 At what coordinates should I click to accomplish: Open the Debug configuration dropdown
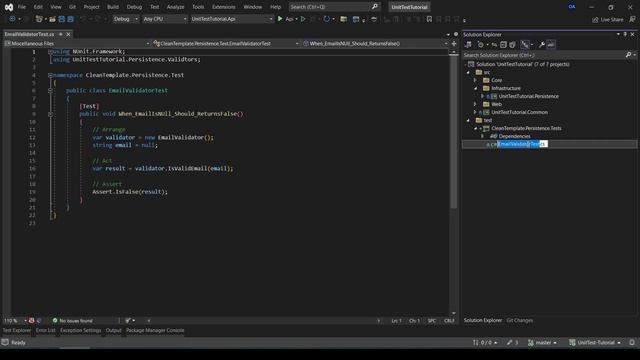click(125, 19)
